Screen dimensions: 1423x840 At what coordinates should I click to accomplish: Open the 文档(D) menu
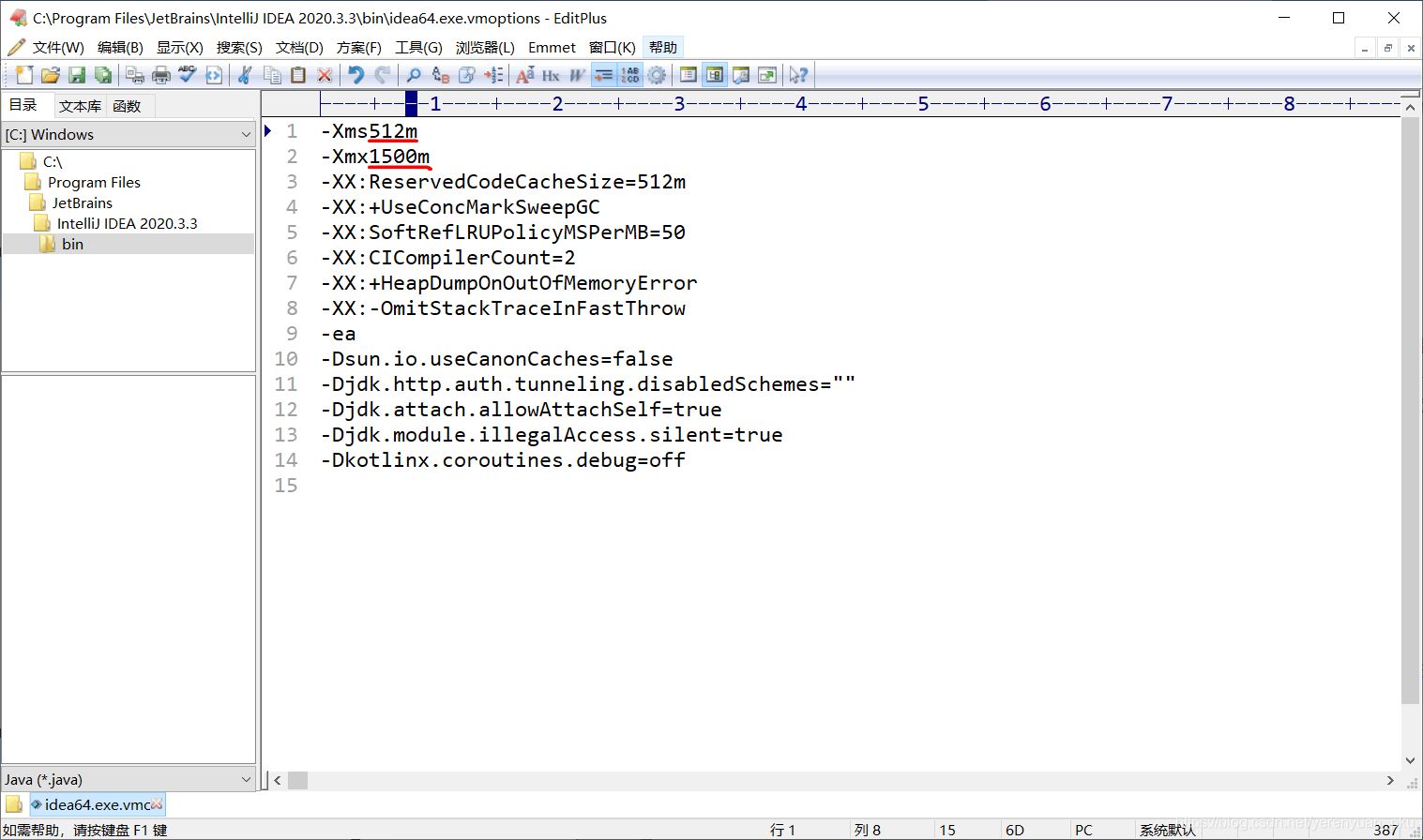tap(299, 47)
